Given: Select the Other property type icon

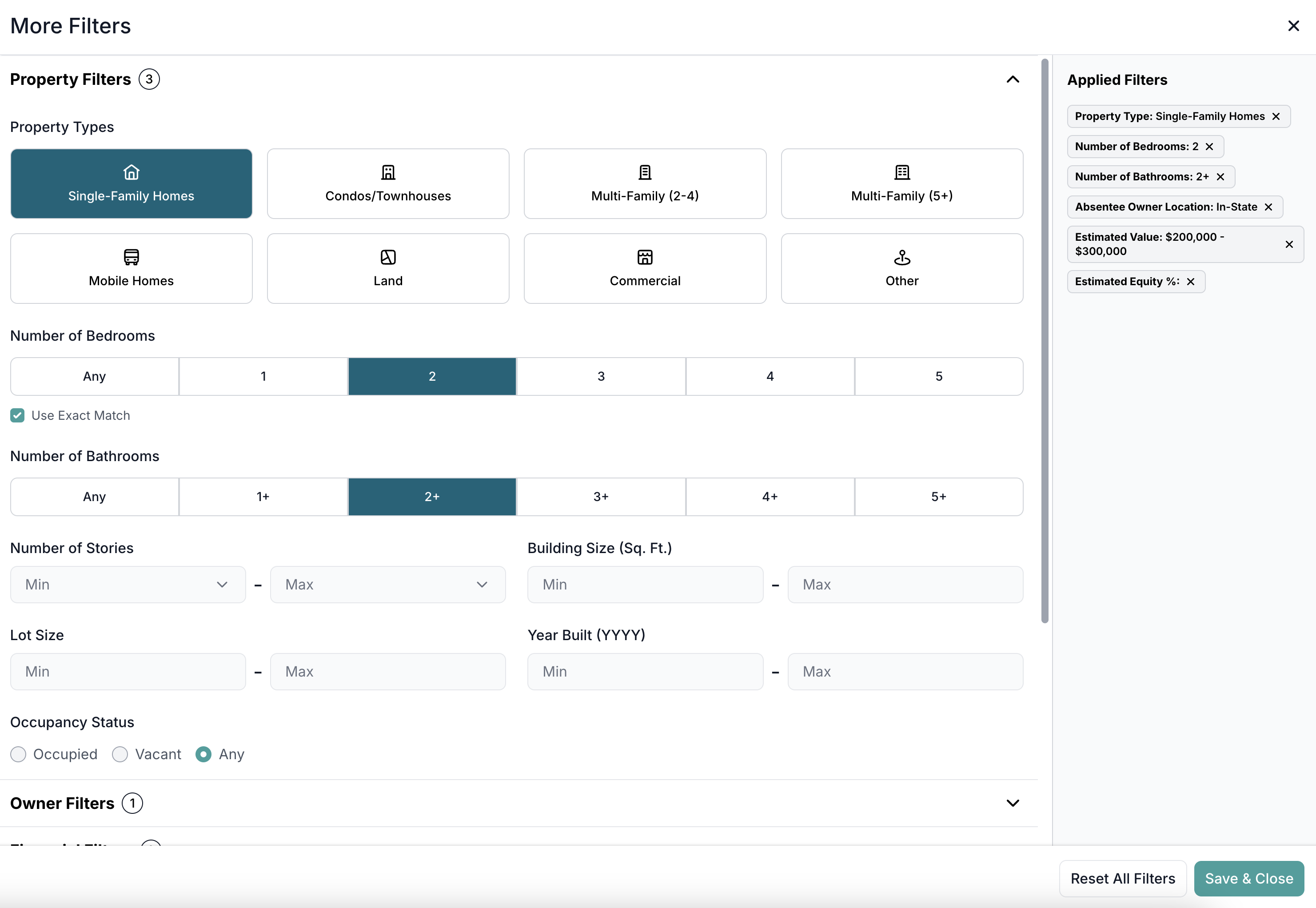Looking at the screenshot, I should (x=902, y=257).
